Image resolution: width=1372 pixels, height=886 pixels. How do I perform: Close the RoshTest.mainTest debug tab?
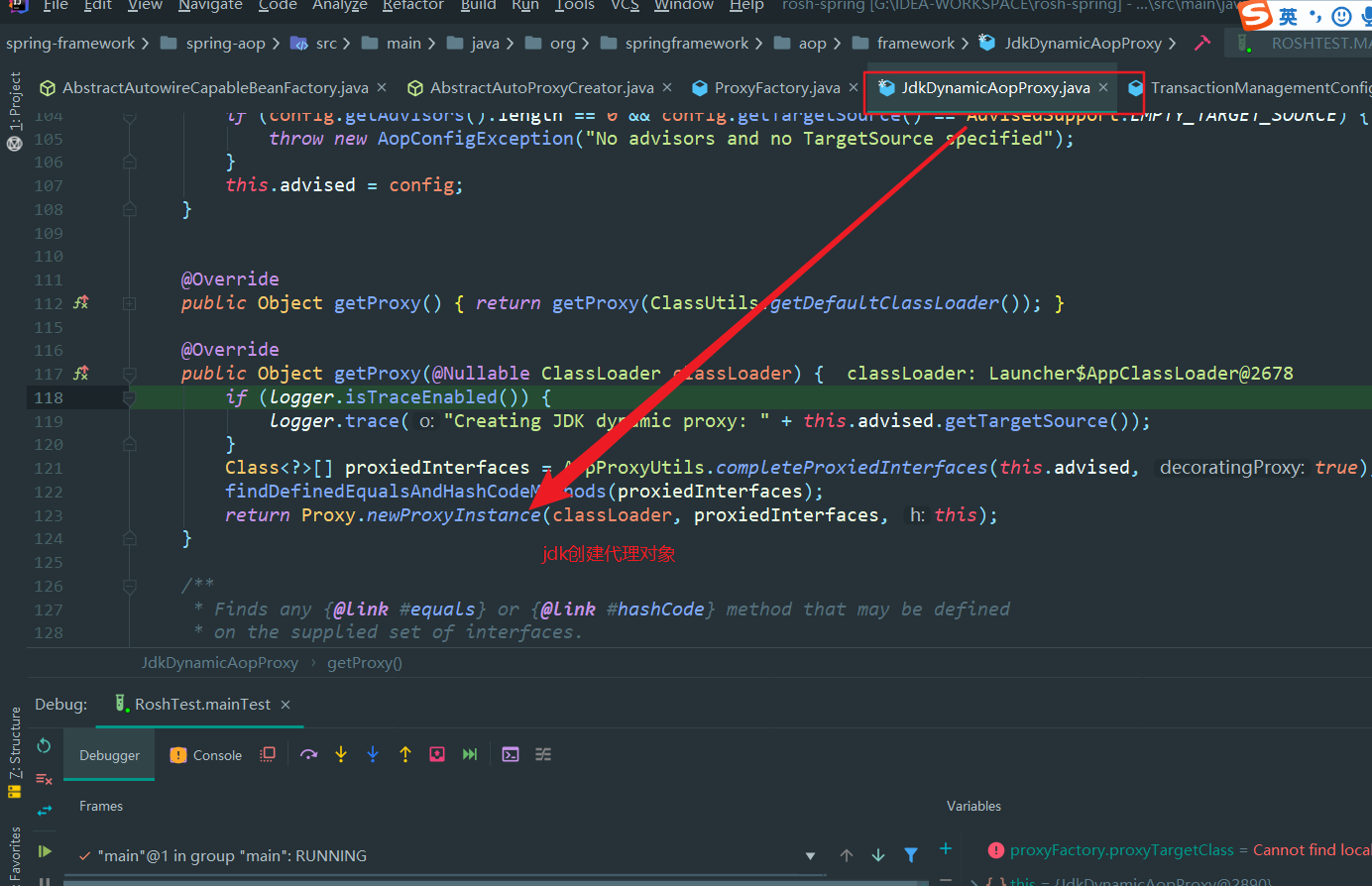[x=286, y=704]
